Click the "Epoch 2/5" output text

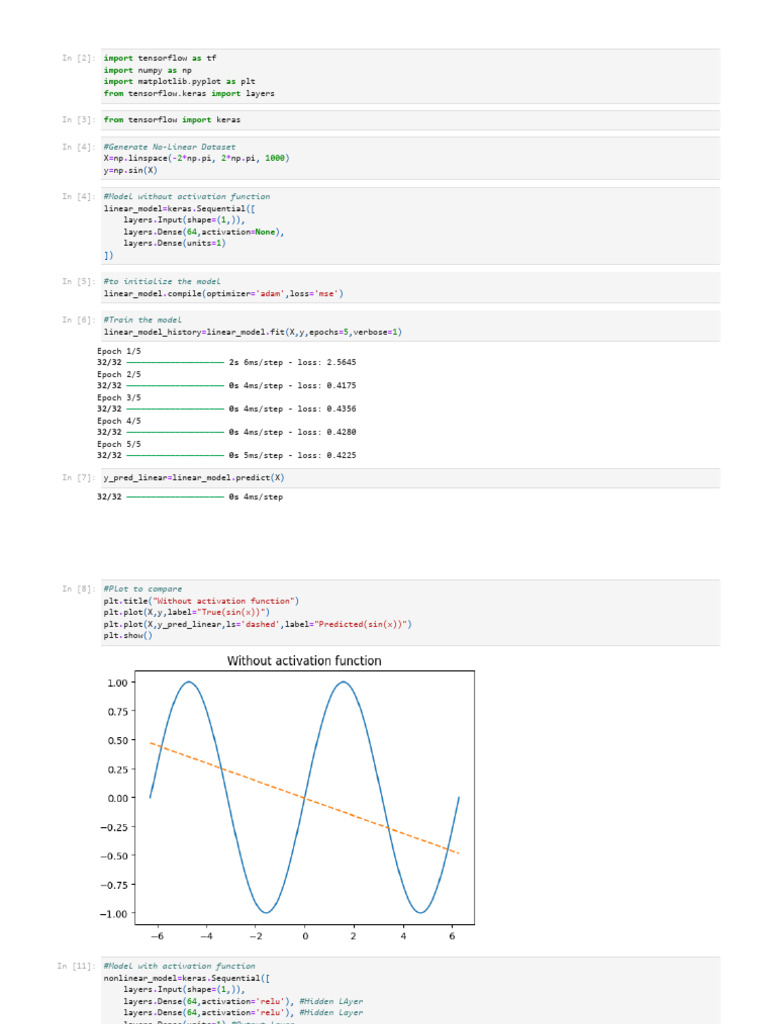[118, 374]
